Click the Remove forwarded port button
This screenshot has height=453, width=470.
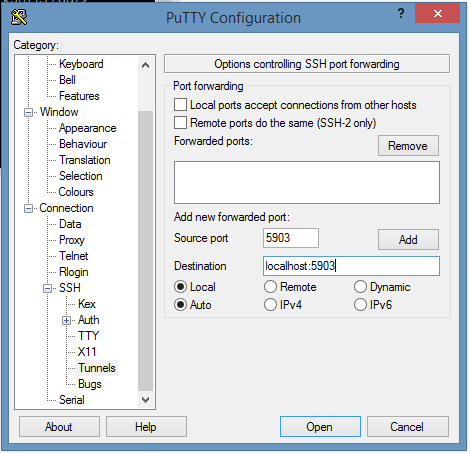point(408,145)
